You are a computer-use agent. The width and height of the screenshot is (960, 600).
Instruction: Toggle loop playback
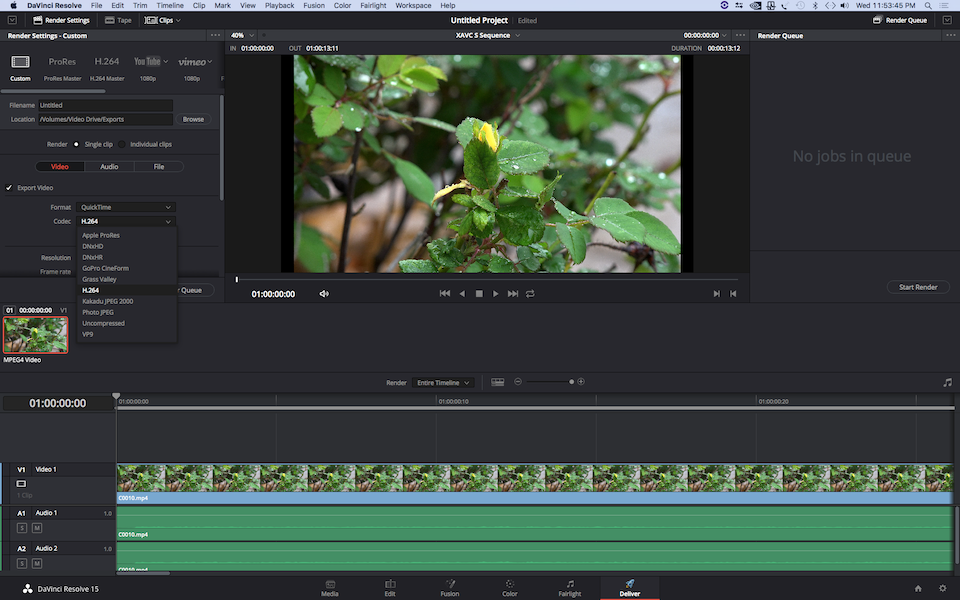click(530, 294)
